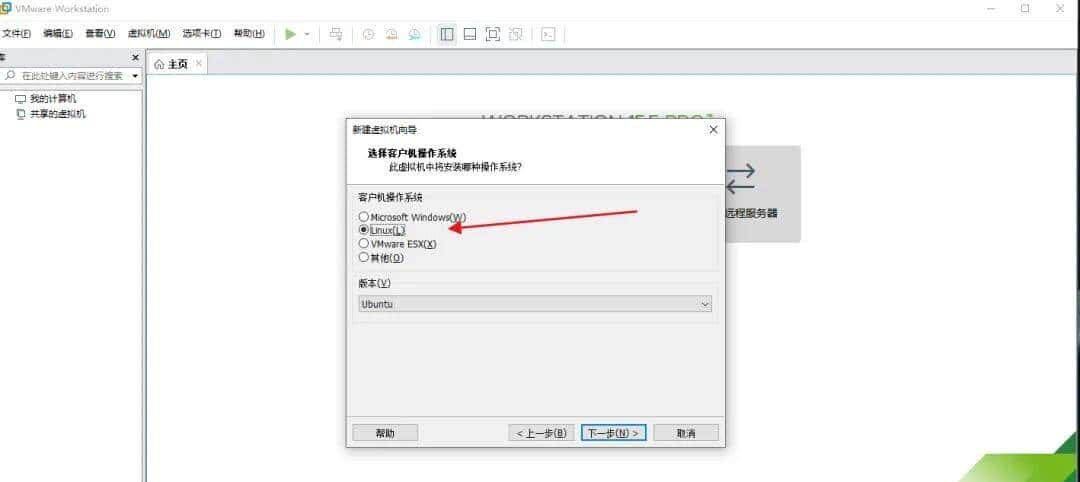1080x482 pixels.
Task: Open the snapshot manager icon
Action: click(x=414, y=34)
